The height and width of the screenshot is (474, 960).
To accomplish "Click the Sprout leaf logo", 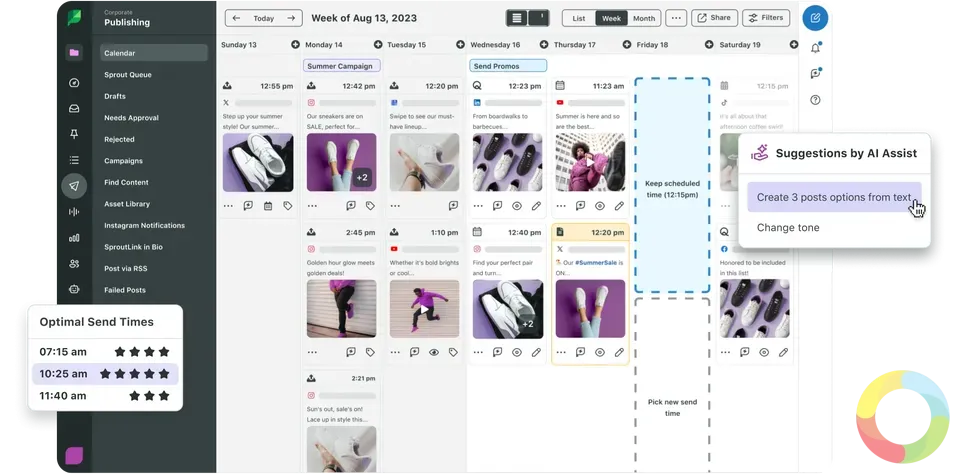I will tap(74, 18).
